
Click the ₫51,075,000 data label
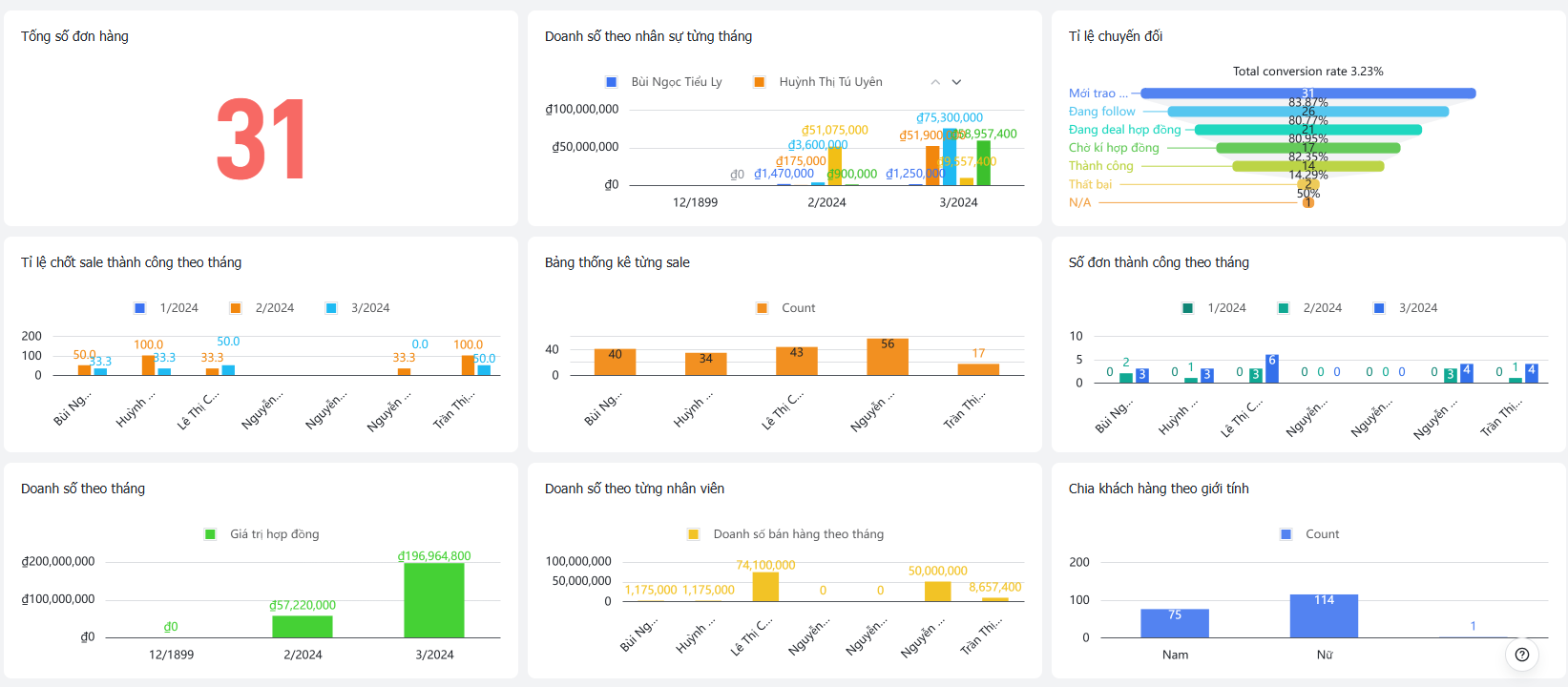(835, 131)
